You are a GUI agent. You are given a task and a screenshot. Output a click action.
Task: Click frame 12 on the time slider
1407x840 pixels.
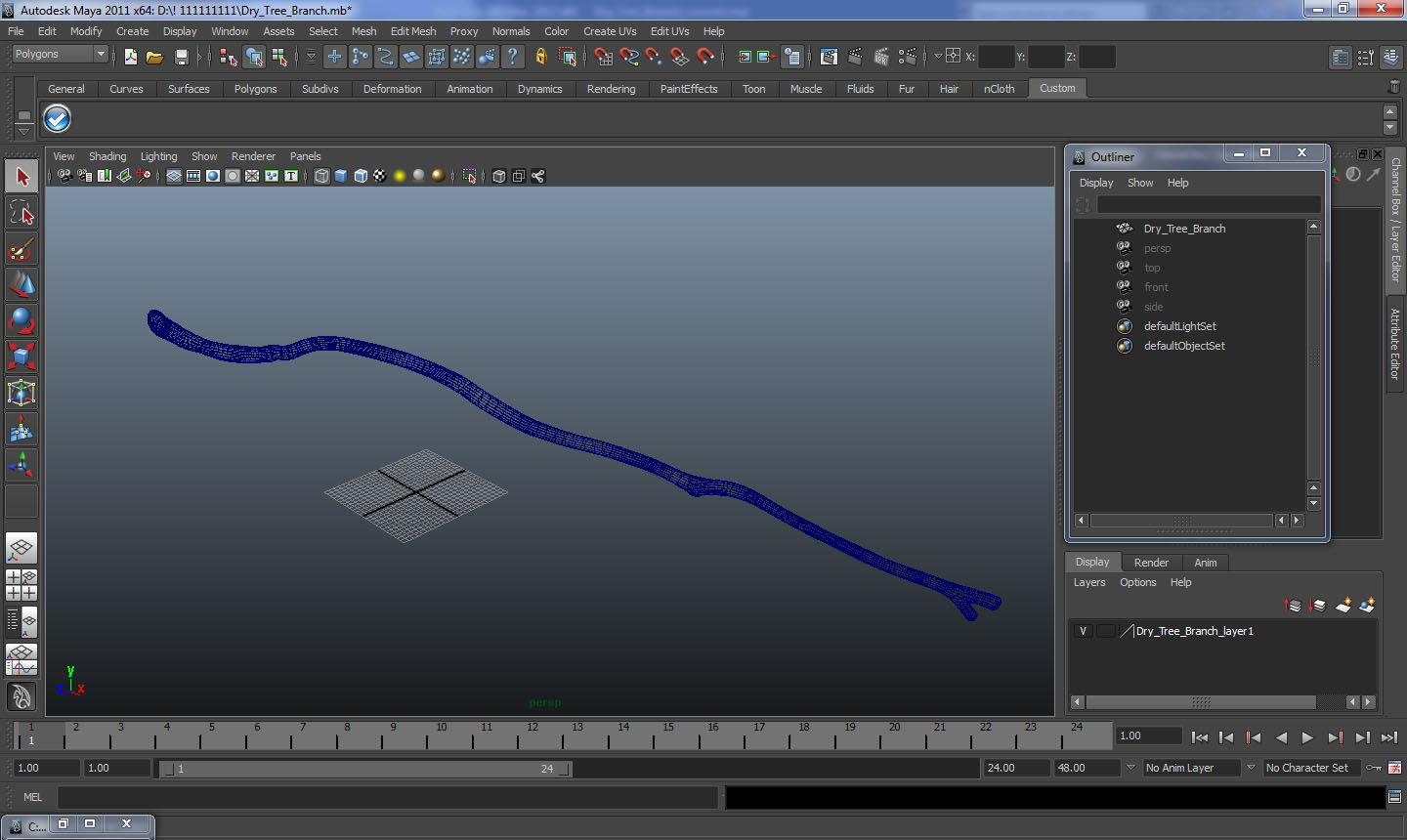(533, 735)
